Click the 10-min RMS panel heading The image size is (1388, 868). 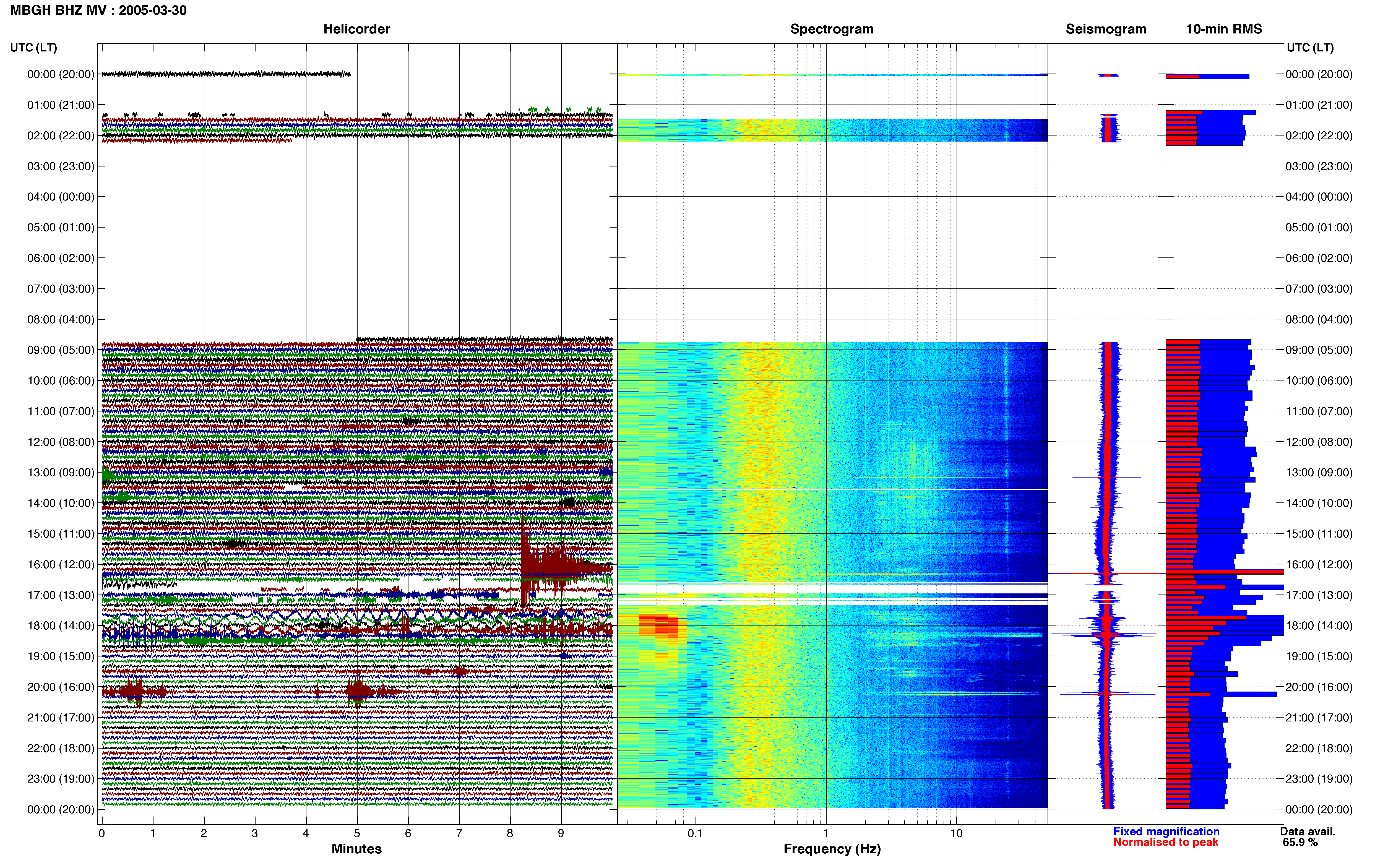tap(1224, 29)
